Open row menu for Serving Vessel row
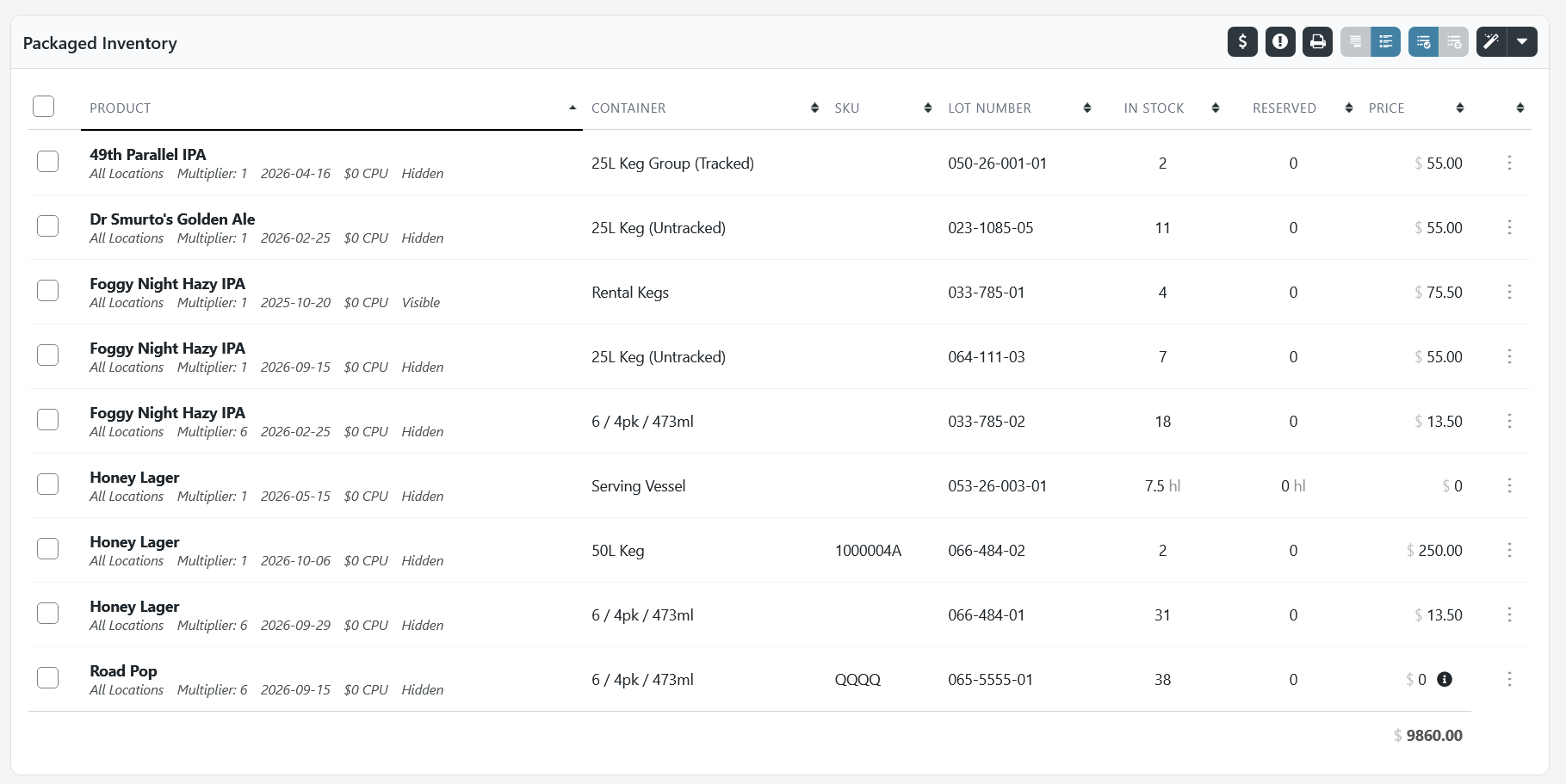1566x784 pixels. (1509, 485)
